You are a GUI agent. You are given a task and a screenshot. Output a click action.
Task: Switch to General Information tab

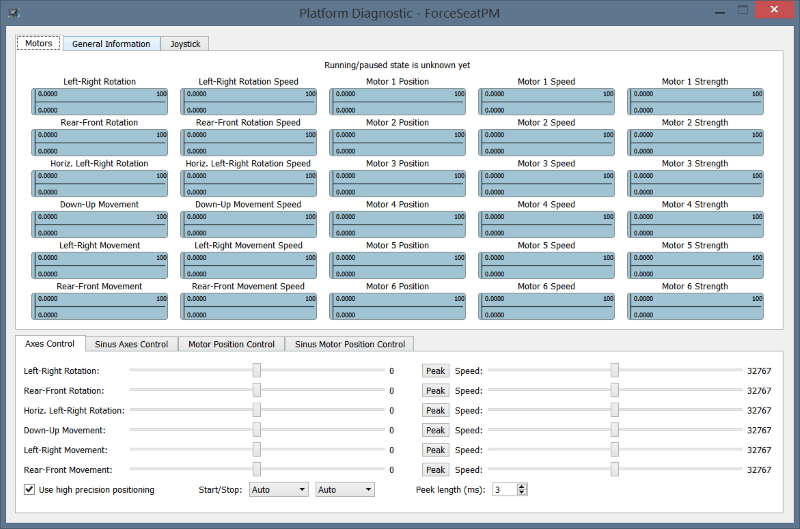[111, 44]
